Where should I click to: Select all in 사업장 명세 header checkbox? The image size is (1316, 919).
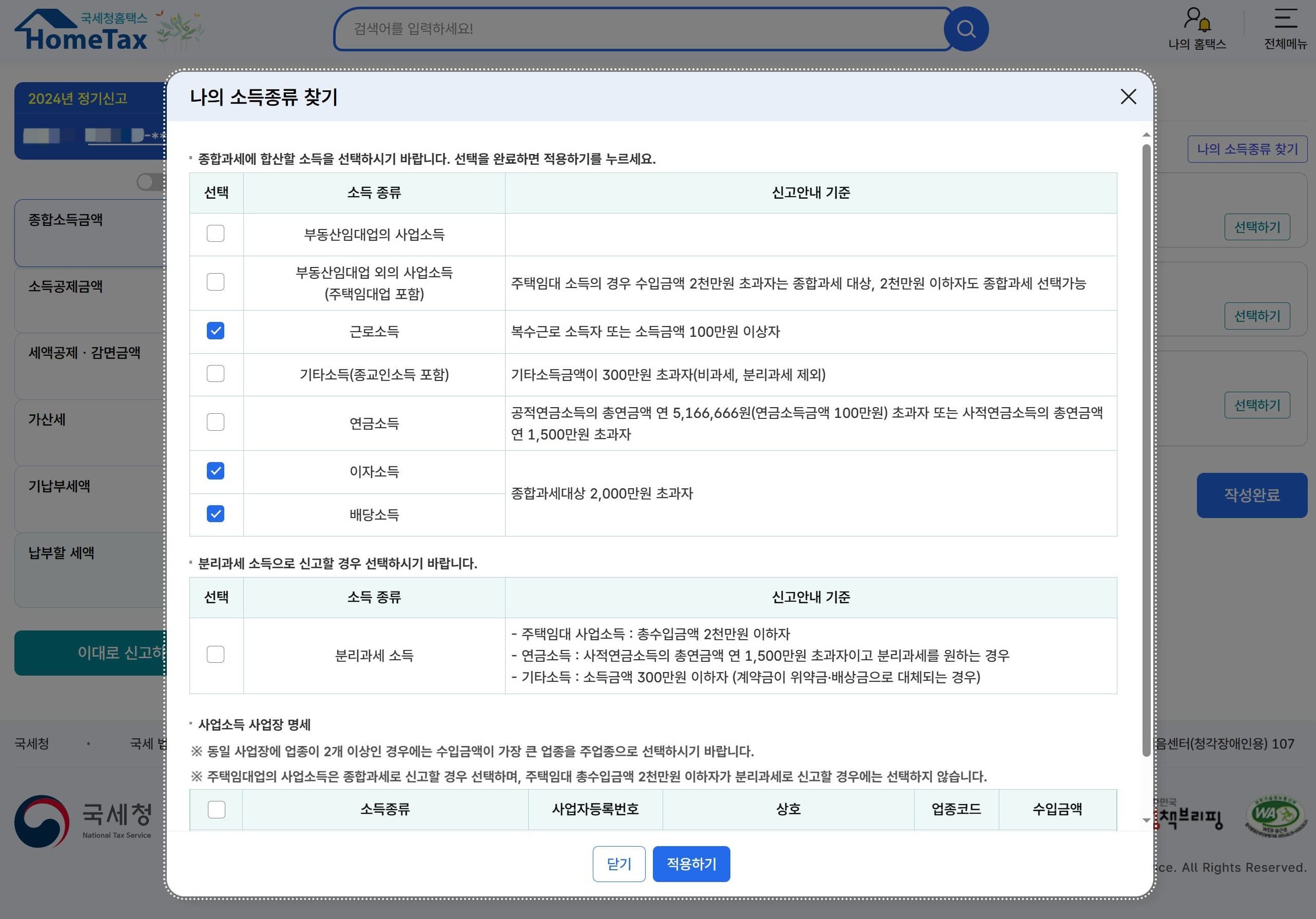217,810
